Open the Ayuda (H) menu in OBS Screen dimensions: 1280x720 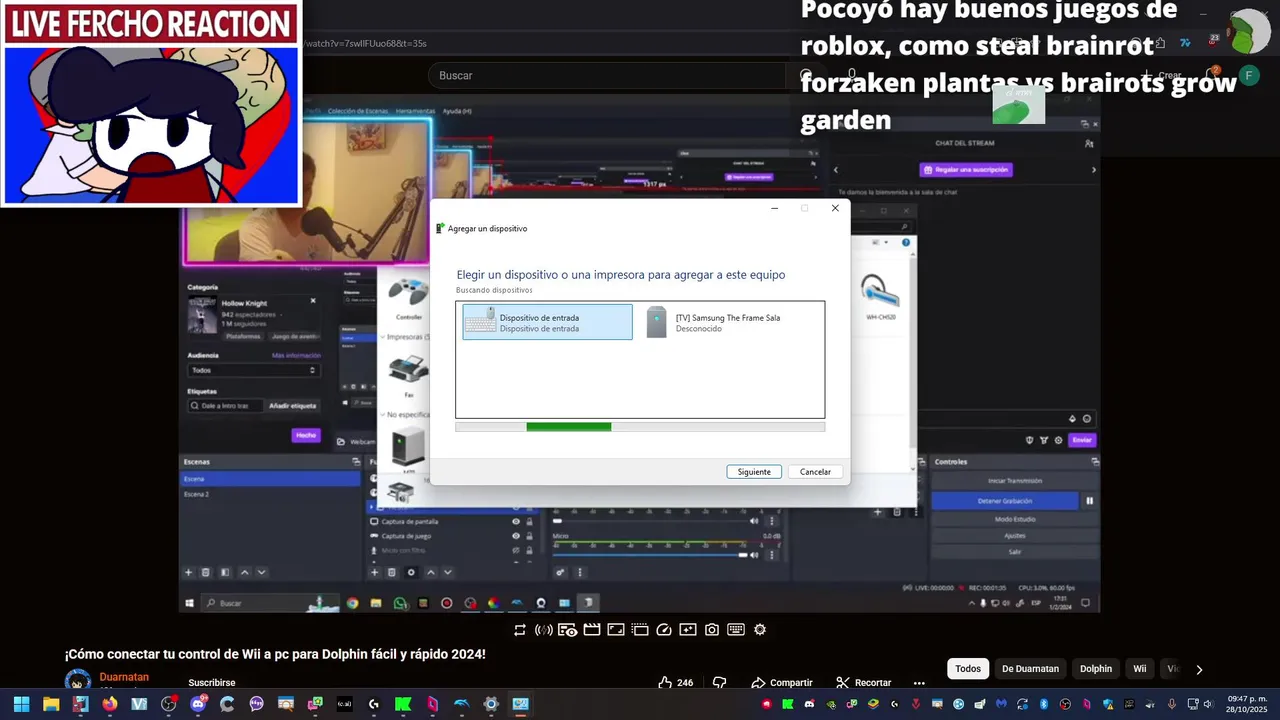[x=457, y=111]
